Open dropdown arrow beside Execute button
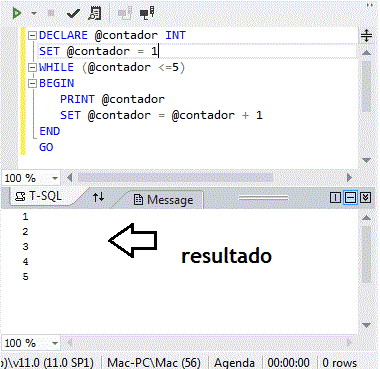380x369 pixels. (34, 14)
